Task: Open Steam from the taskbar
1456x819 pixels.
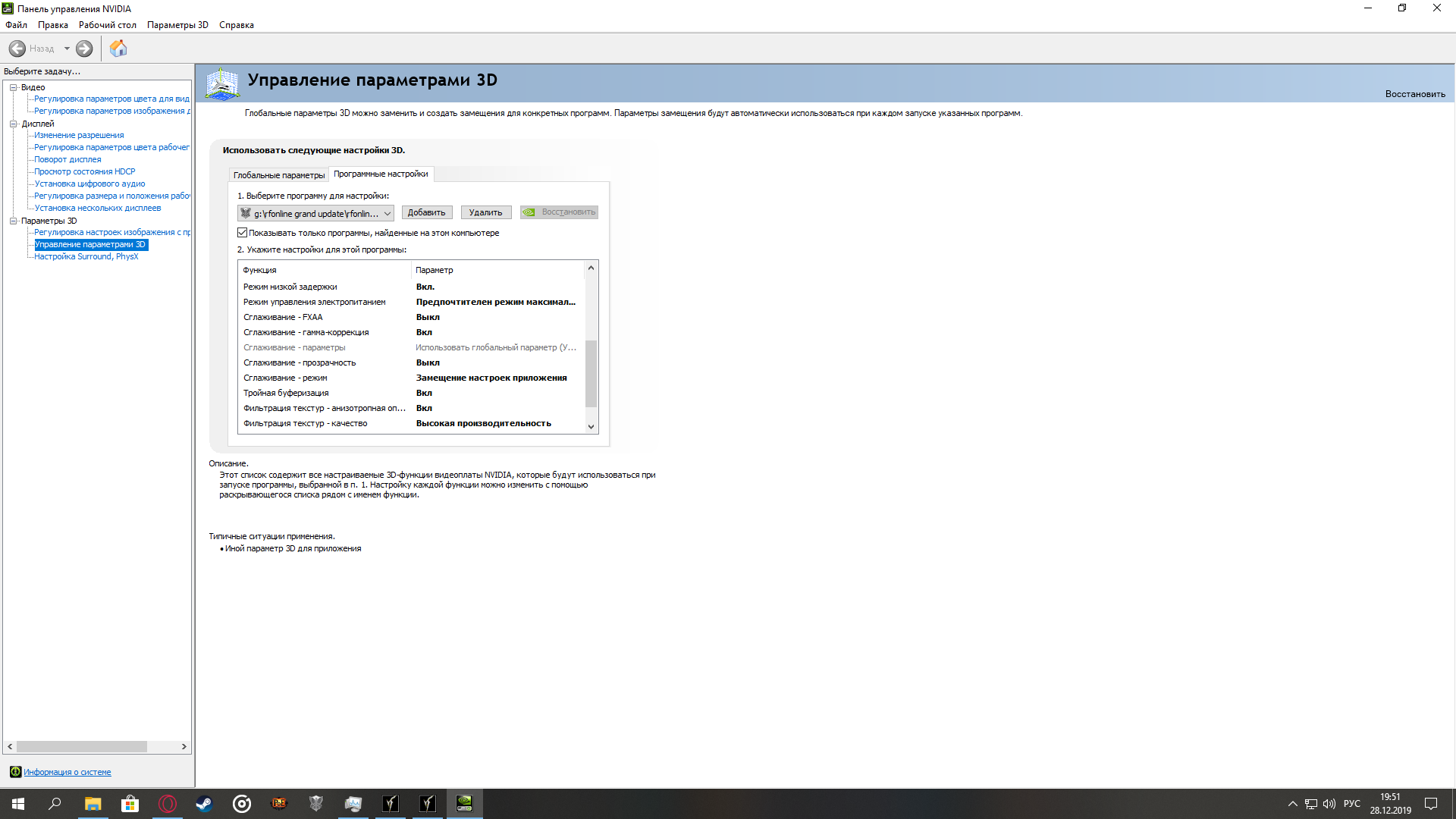Action: (204, 804)
